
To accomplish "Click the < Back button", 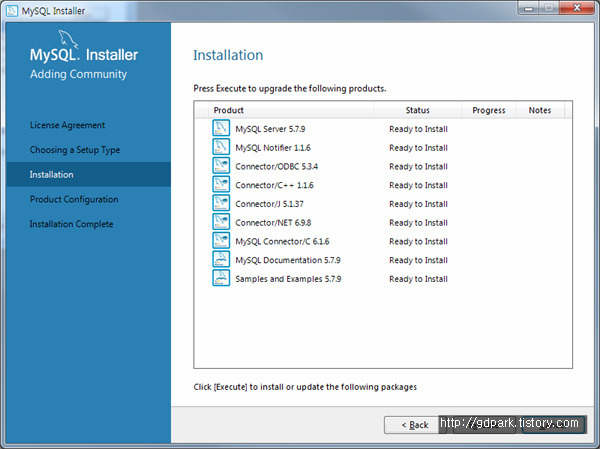I will (x=415, y=425).
